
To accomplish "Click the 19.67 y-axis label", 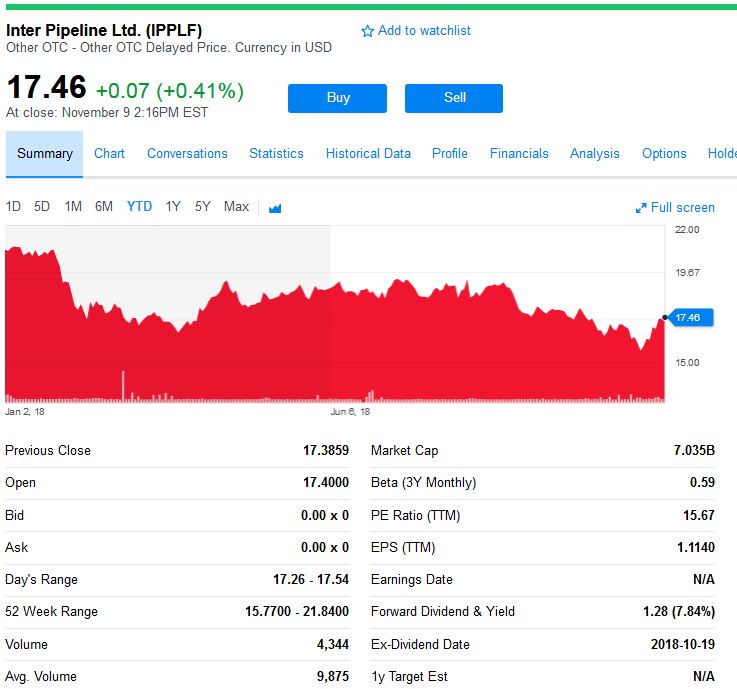I will pyautogui.click(x=687, y=273).
